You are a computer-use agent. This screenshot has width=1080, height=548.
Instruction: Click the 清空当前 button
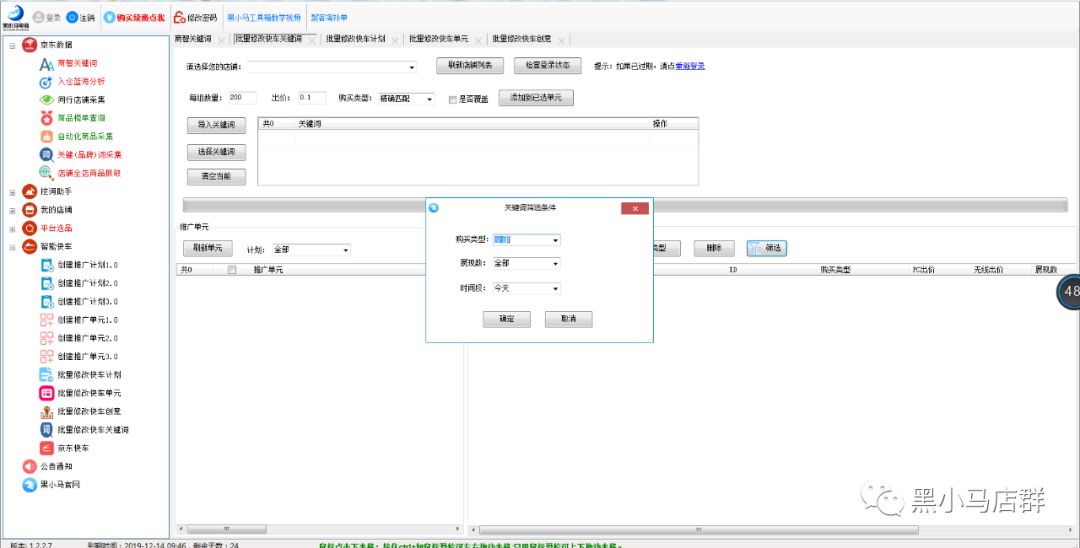pyautogui.click(x=216, y=177)
